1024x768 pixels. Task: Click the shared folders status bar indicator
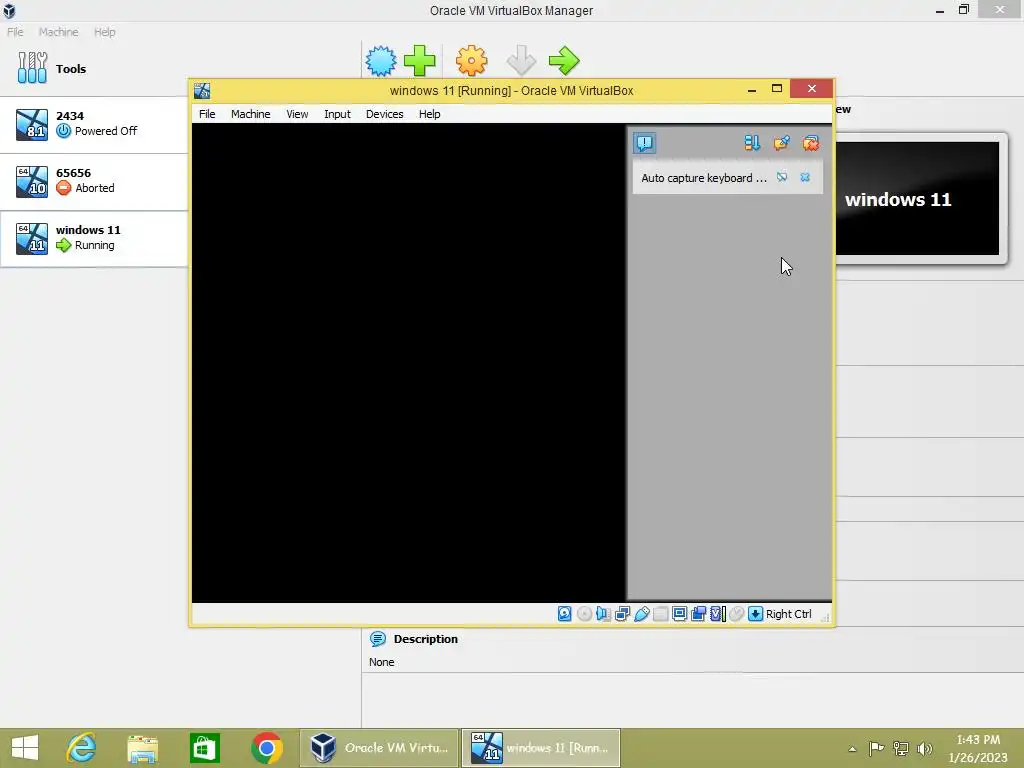(660, 614)
